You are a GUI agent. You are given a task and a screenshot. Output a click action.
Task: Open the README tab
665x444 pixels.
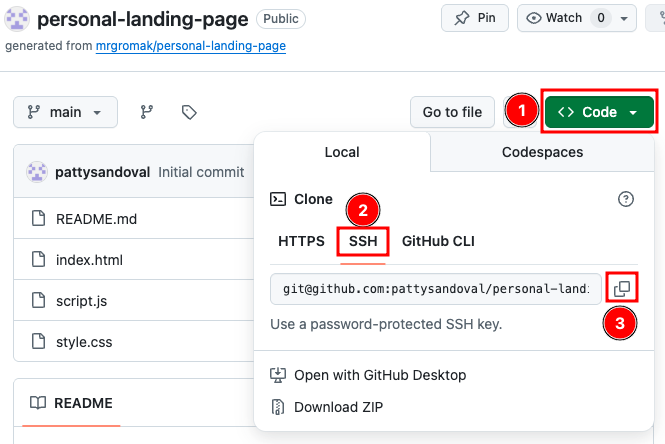click(x=71, y=403)
